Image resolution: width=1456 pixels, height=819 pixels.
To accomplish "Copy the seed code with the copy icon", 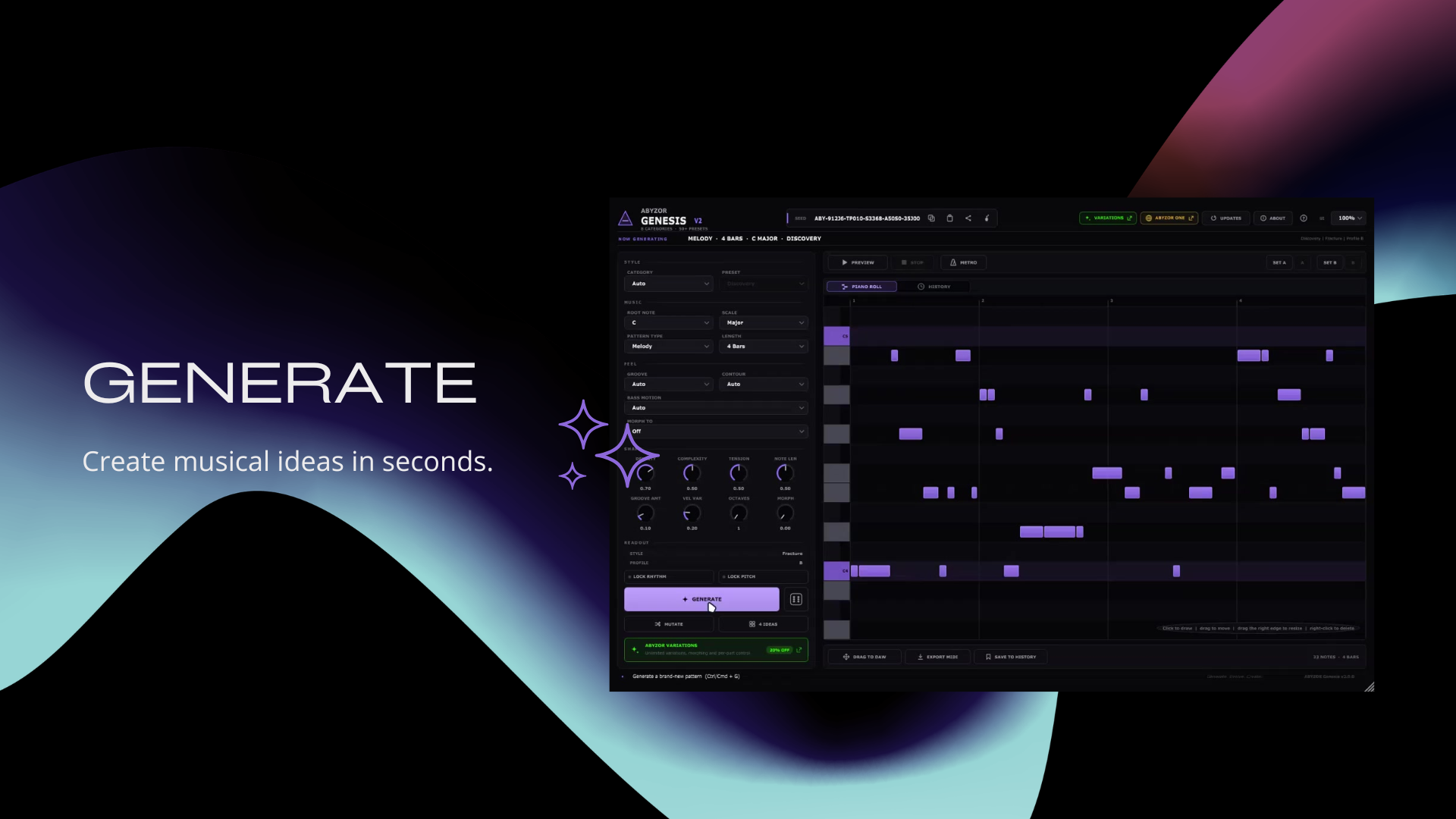I will (931, 218).
